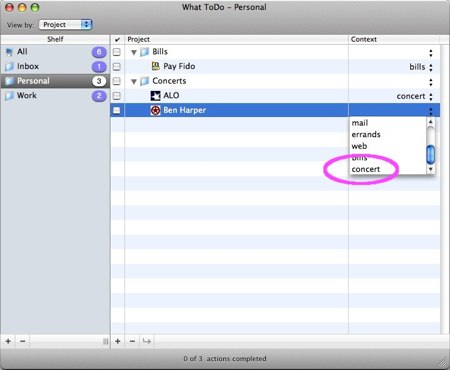The width and height of the screenshot is (450, 370).
Task: Select the Bills project name
Action: pos(160,52)
